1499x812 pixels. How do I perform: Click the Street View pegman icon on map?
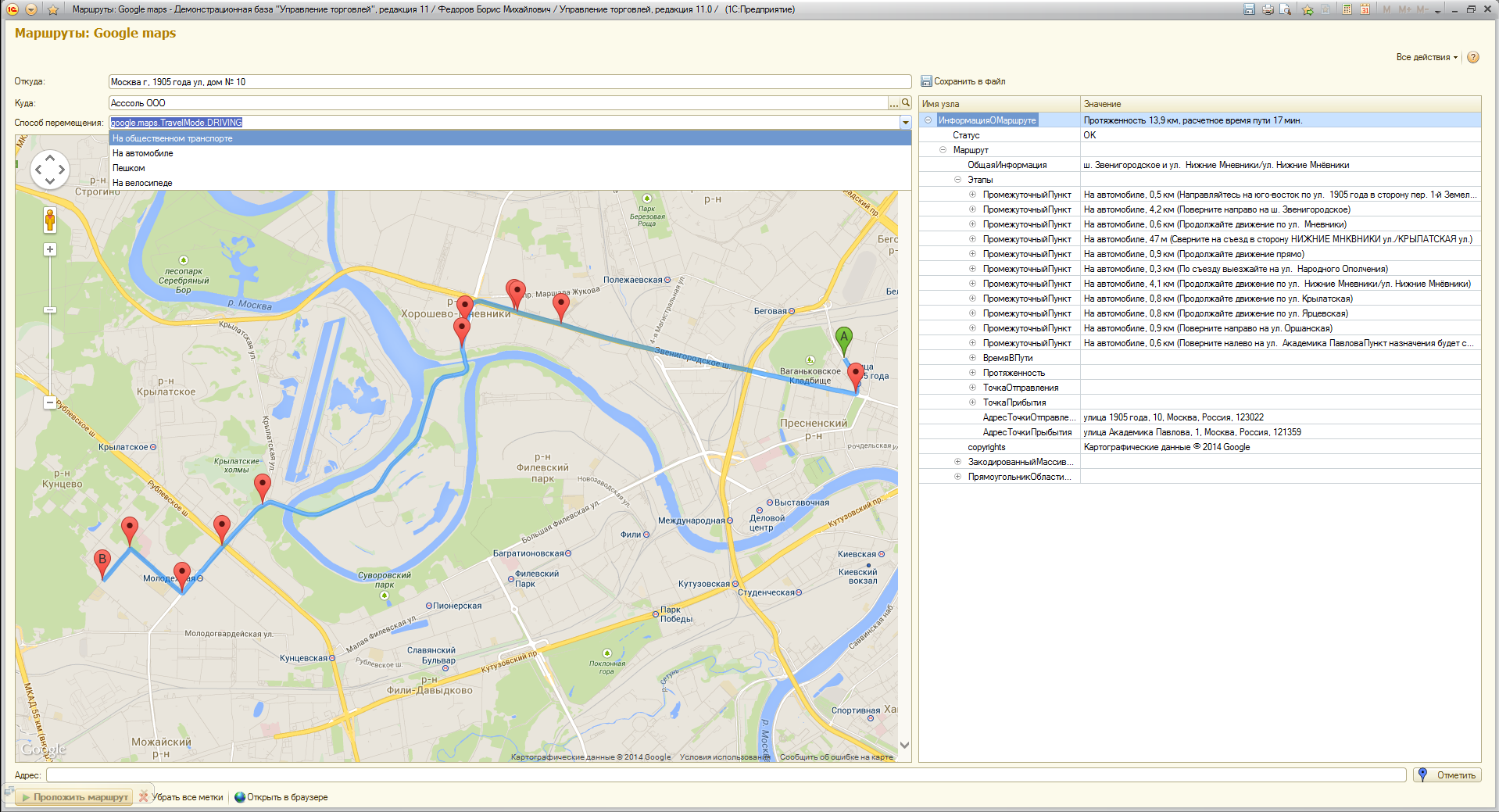(x=50, y=220)
